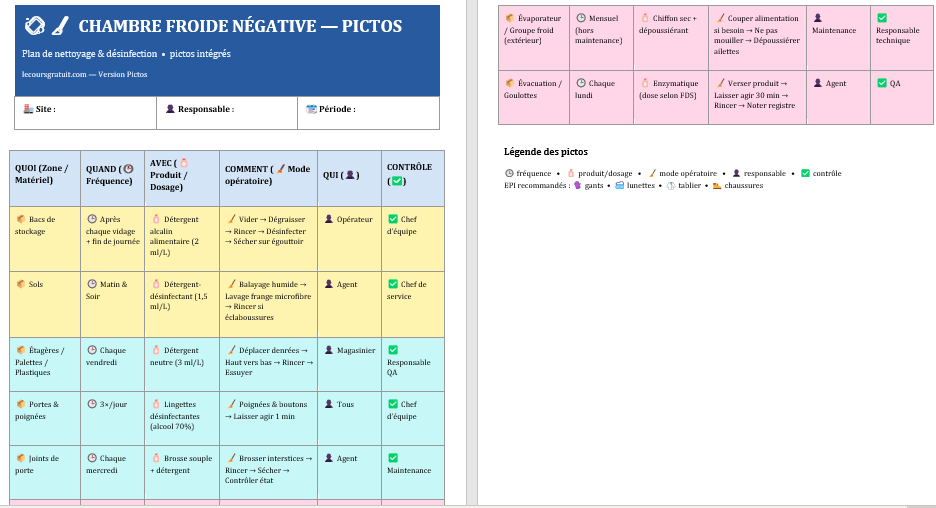The height and width of the screenshot is (508, 936).
Task: Click the person icon before Responsable header field
Action: click(x=170, y=109)
